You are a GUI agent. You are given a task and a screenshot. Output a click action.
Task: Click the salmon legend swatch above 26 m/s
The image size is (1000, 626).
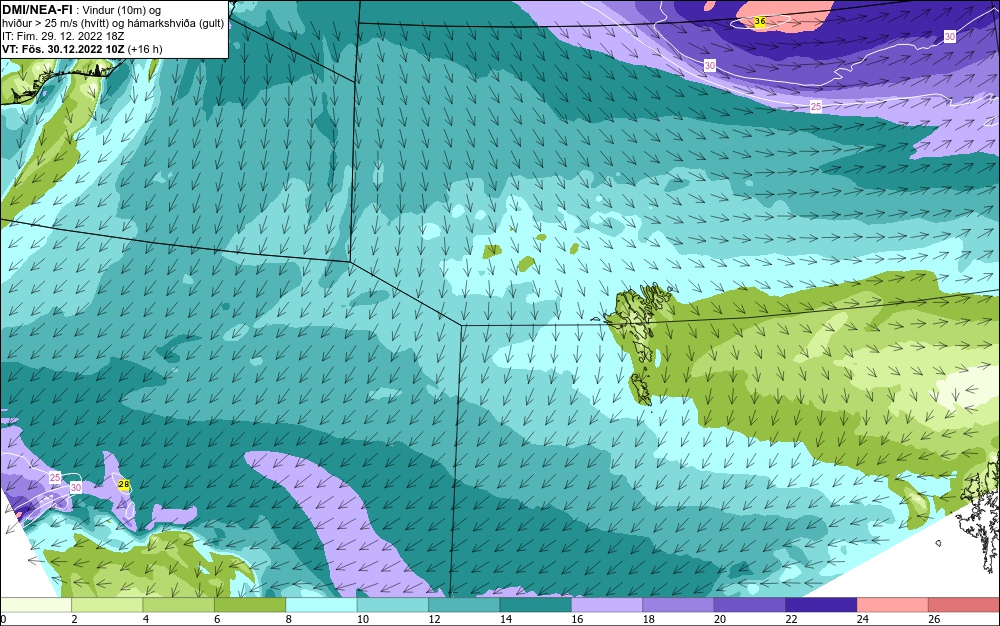[x=964, y=605]
